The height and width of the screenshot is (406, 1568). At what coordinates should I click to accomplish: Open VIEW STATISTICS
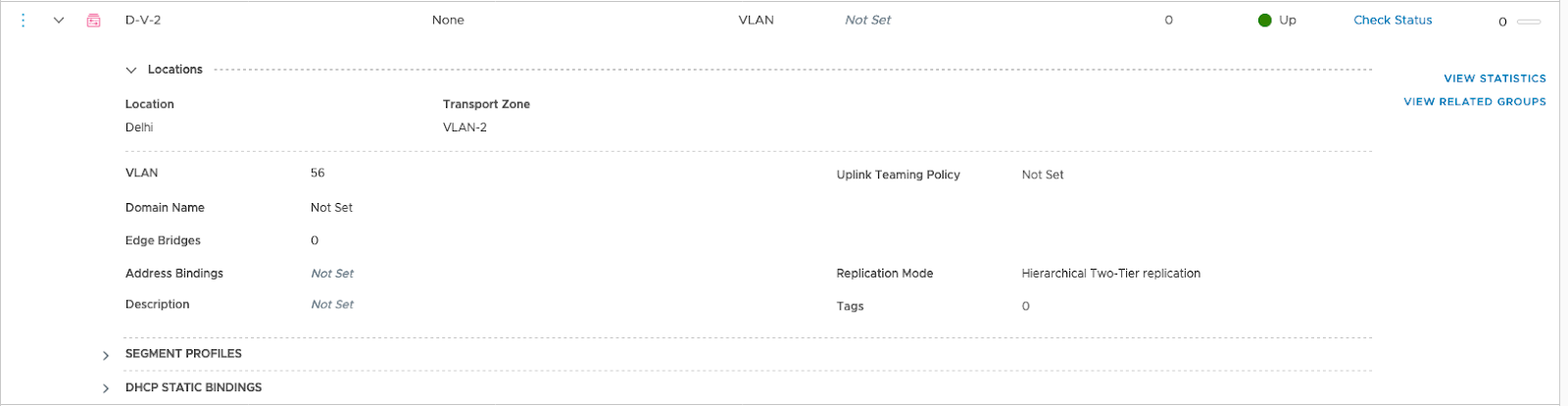[x=1494, y=78]
